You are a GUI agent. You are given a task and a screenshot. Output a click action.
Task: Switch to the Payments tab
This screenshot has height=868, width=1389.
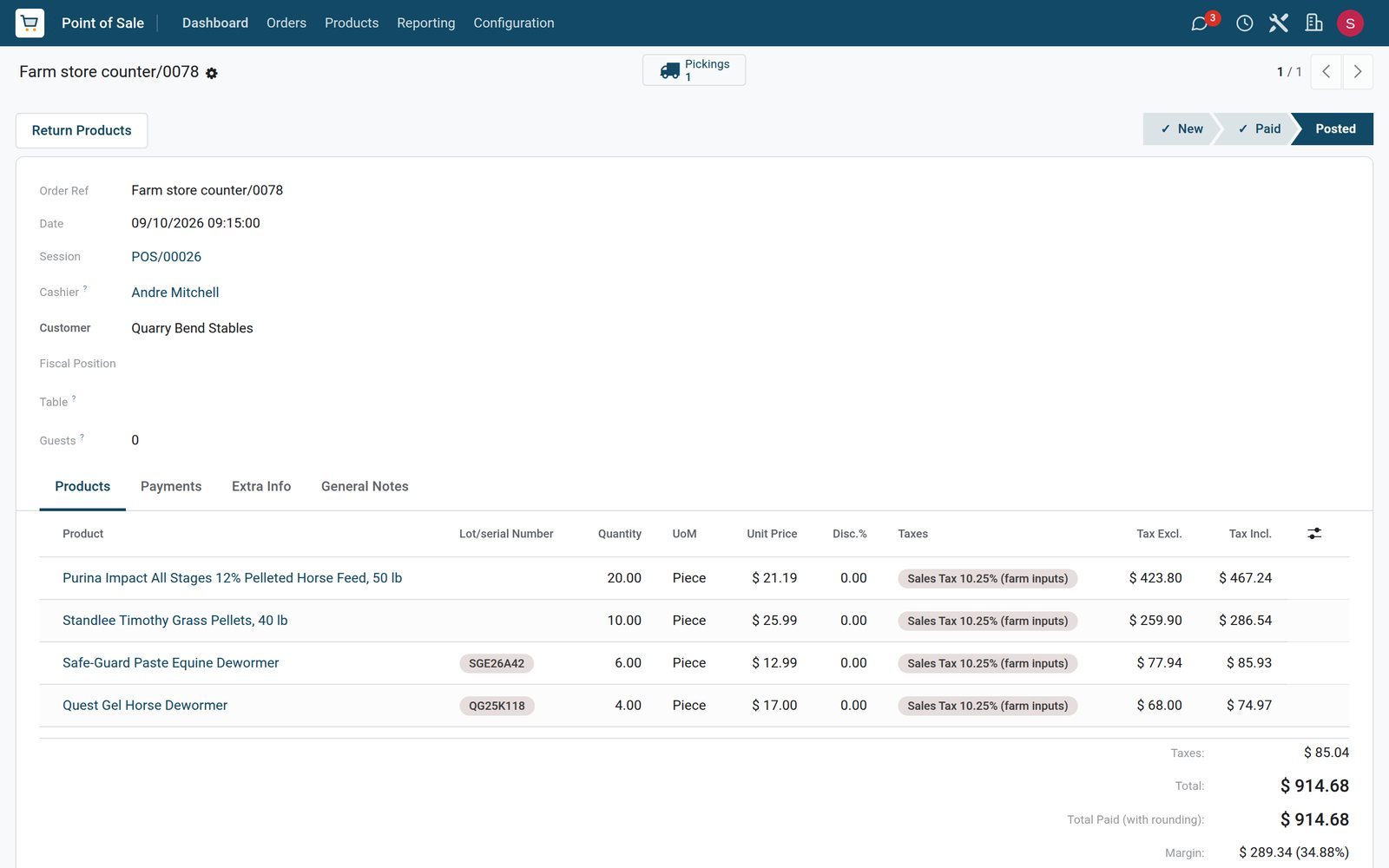171,487
